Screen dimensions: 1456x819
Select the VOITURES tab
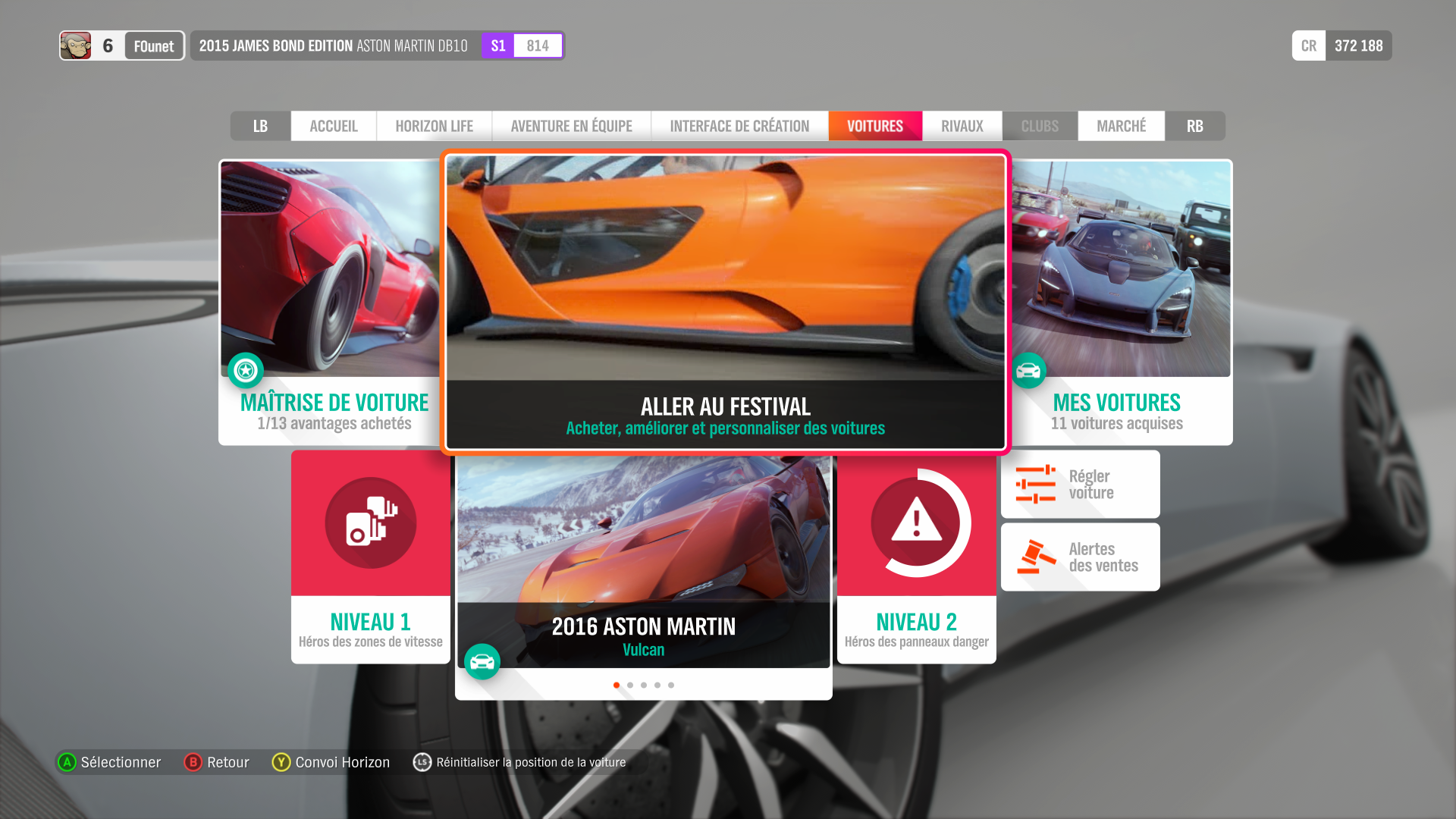[x=875, y=126]
